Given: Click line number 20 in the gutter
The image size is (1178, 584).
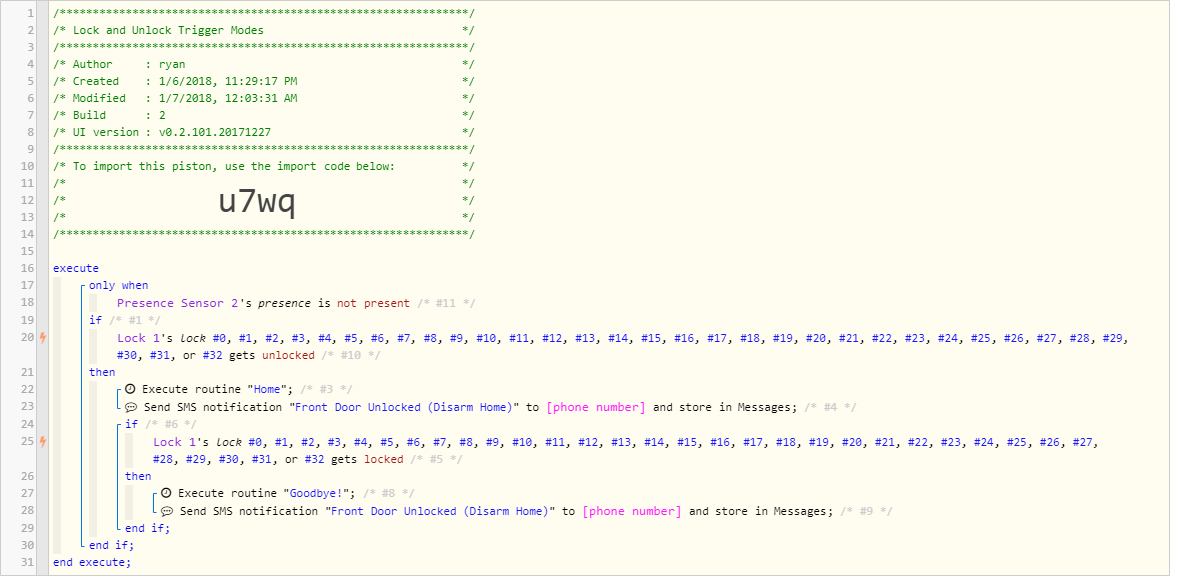Looking at the screenshot, I should pos(28,337).
